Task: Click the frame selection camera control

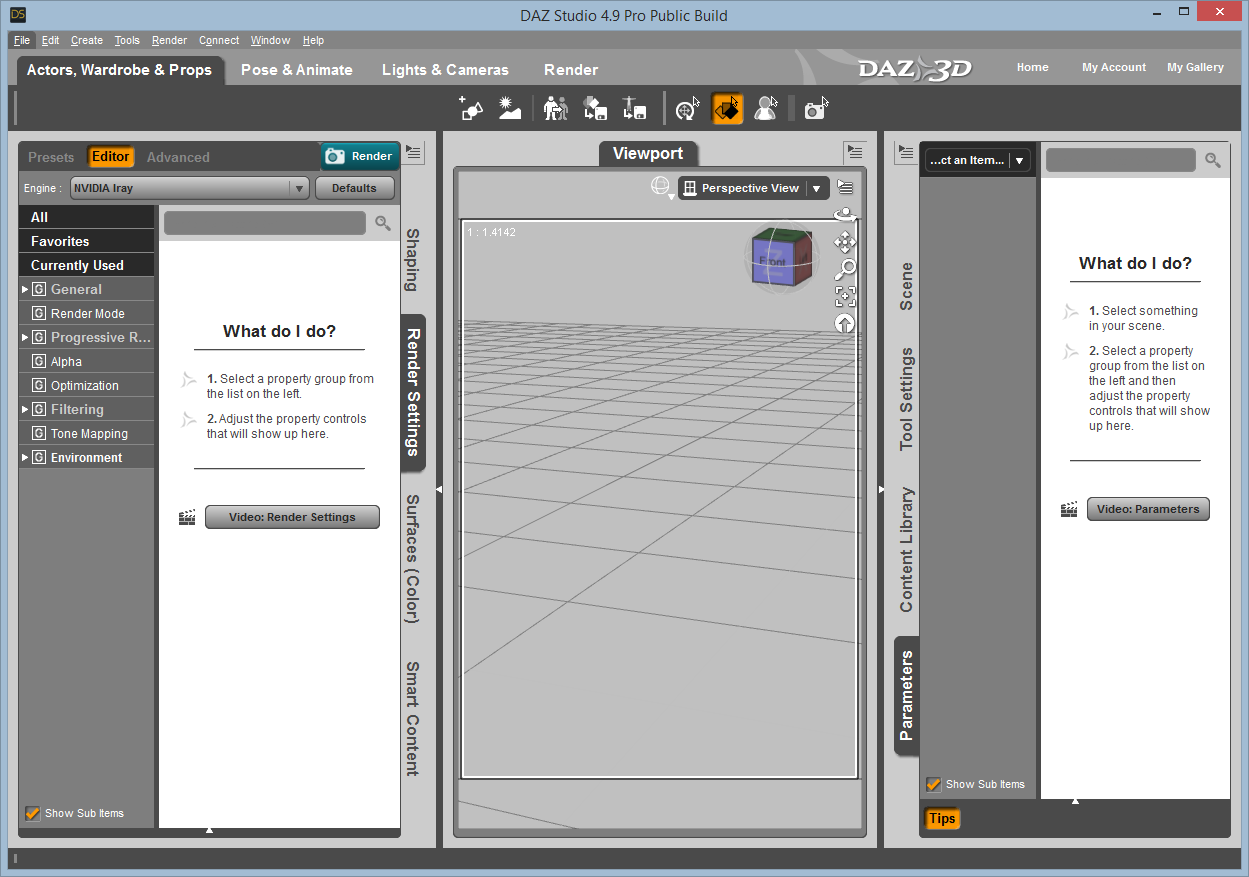Action: click(x=845, y=296)
